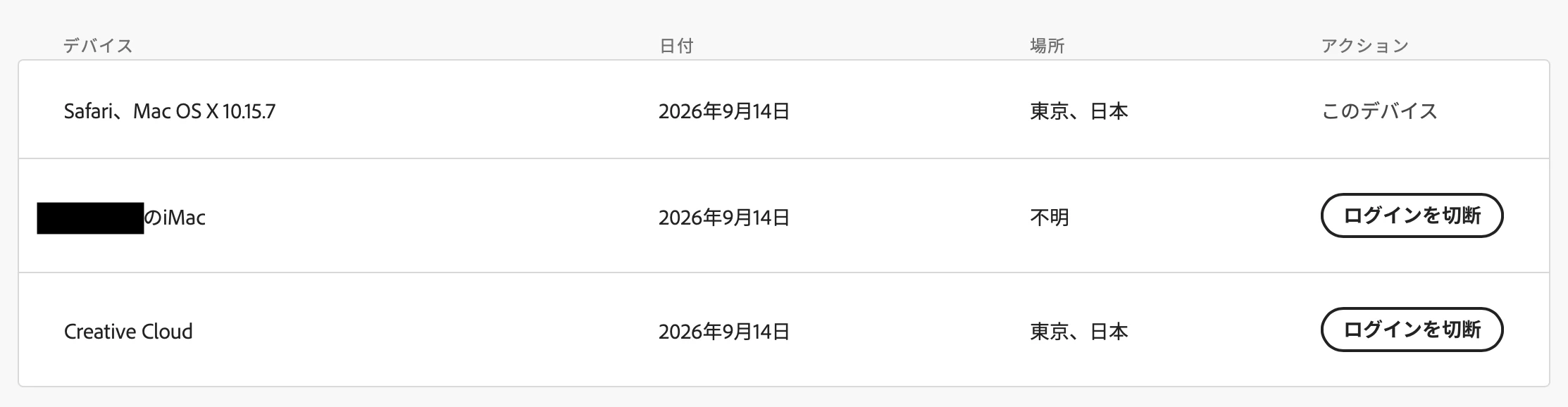Screen dimensions: 1568x407
Task: Click the 日付 column header
Action: [676, 46]
